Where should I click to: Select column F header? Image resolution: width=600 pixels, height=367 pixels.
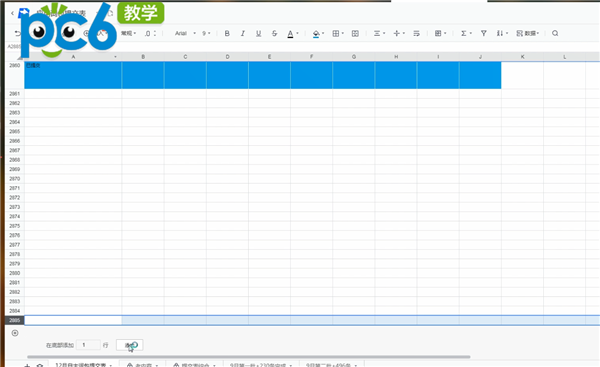[x=311, y=57]
